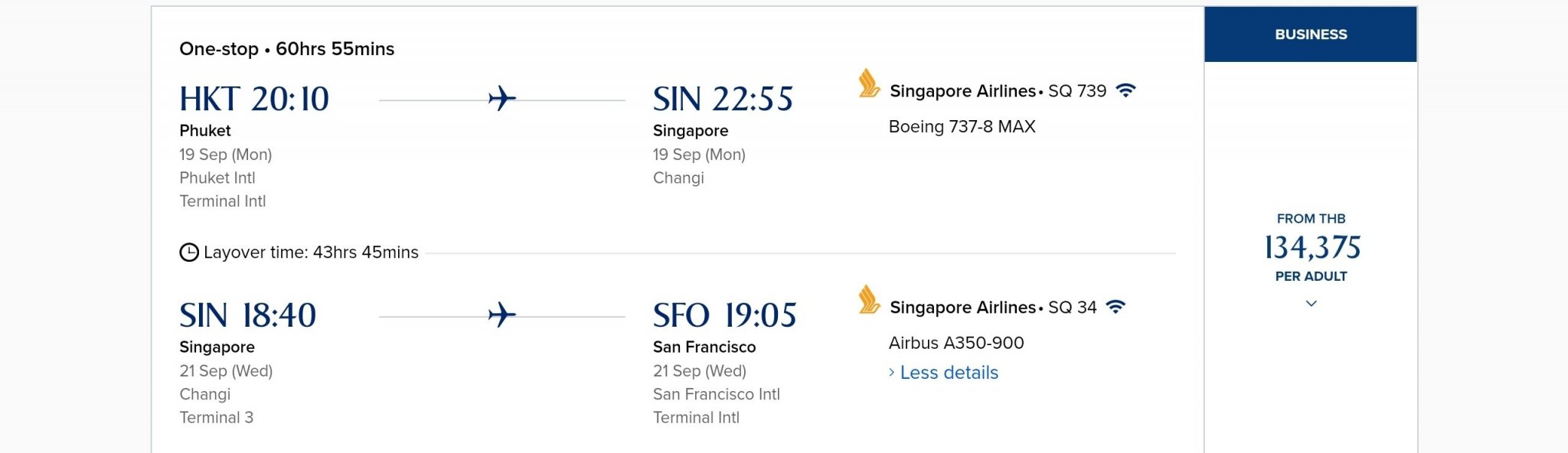The width and height of the screenshot is (1568, 453).
Task: Click the airplane icon on SIN to SFO route
Action: (x=502, y=314)
